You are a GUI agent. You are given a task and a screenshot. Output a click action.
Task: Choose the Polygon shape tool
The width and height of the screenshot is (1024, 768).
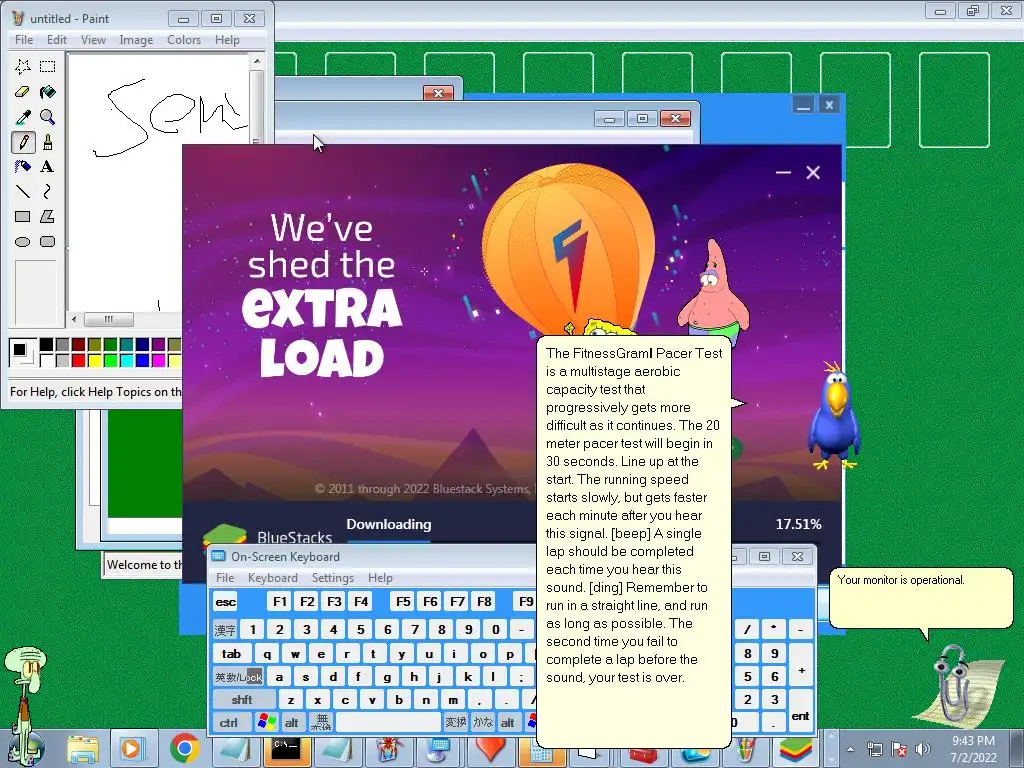(x=47, y=216)
